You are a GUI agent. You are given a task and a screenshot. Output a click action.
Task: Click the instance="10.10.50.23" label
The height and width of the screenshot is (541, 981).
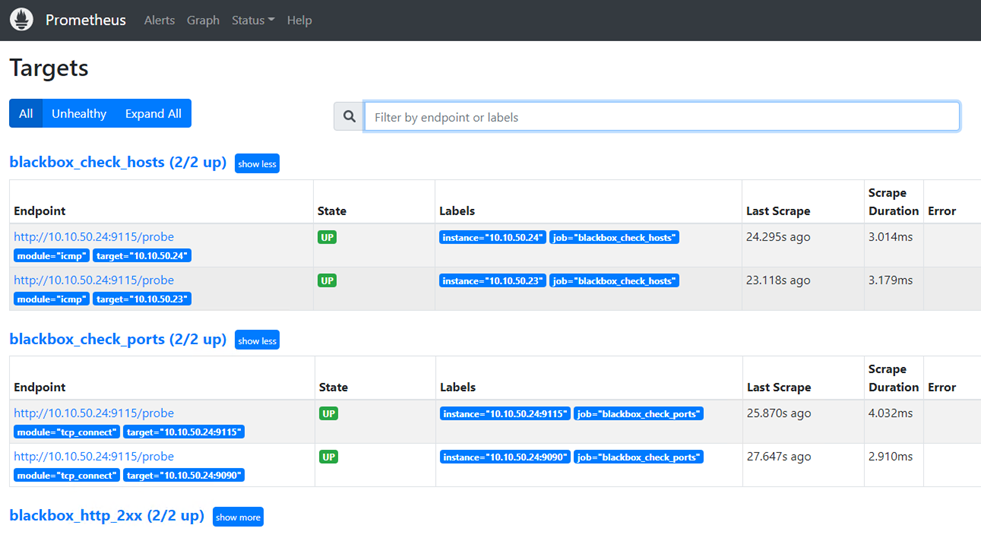492,281
